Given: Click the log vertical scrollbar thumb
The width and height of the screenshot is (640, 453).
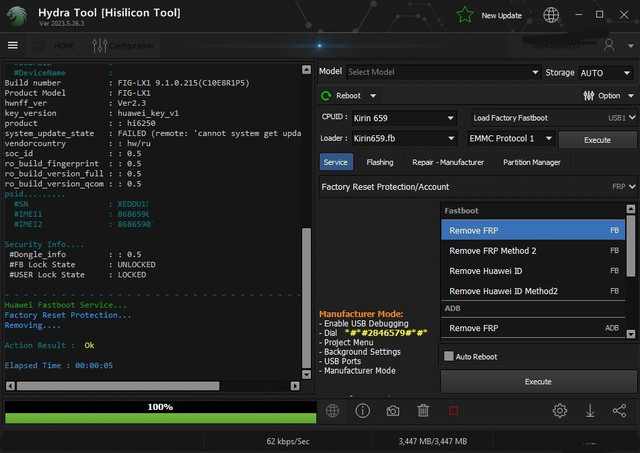Looking at the screenshot, I should coord(306,298).
